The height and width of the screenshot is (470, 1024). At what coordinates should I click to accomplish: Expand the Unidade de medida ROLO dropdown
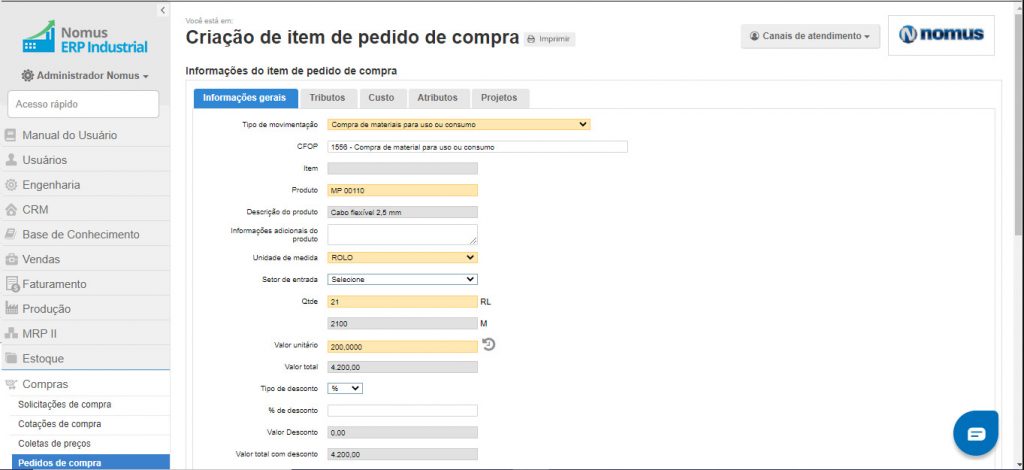coord(402,257)
